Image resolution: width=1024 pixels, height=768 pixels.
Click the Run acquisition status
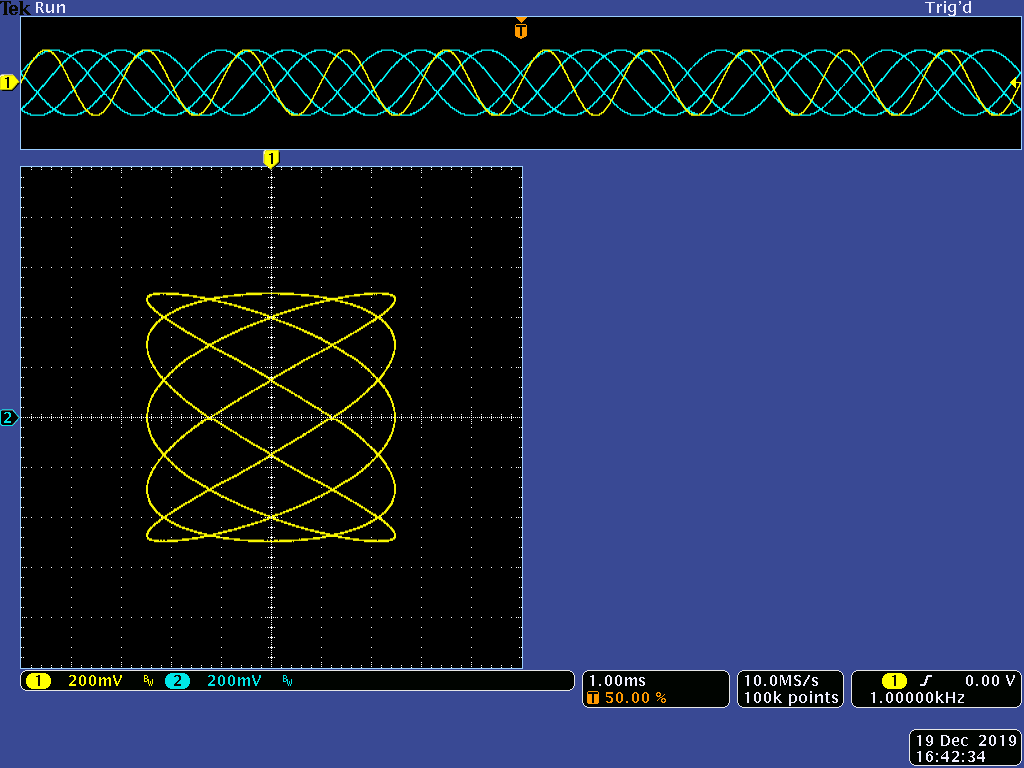[x=50, y=8]
